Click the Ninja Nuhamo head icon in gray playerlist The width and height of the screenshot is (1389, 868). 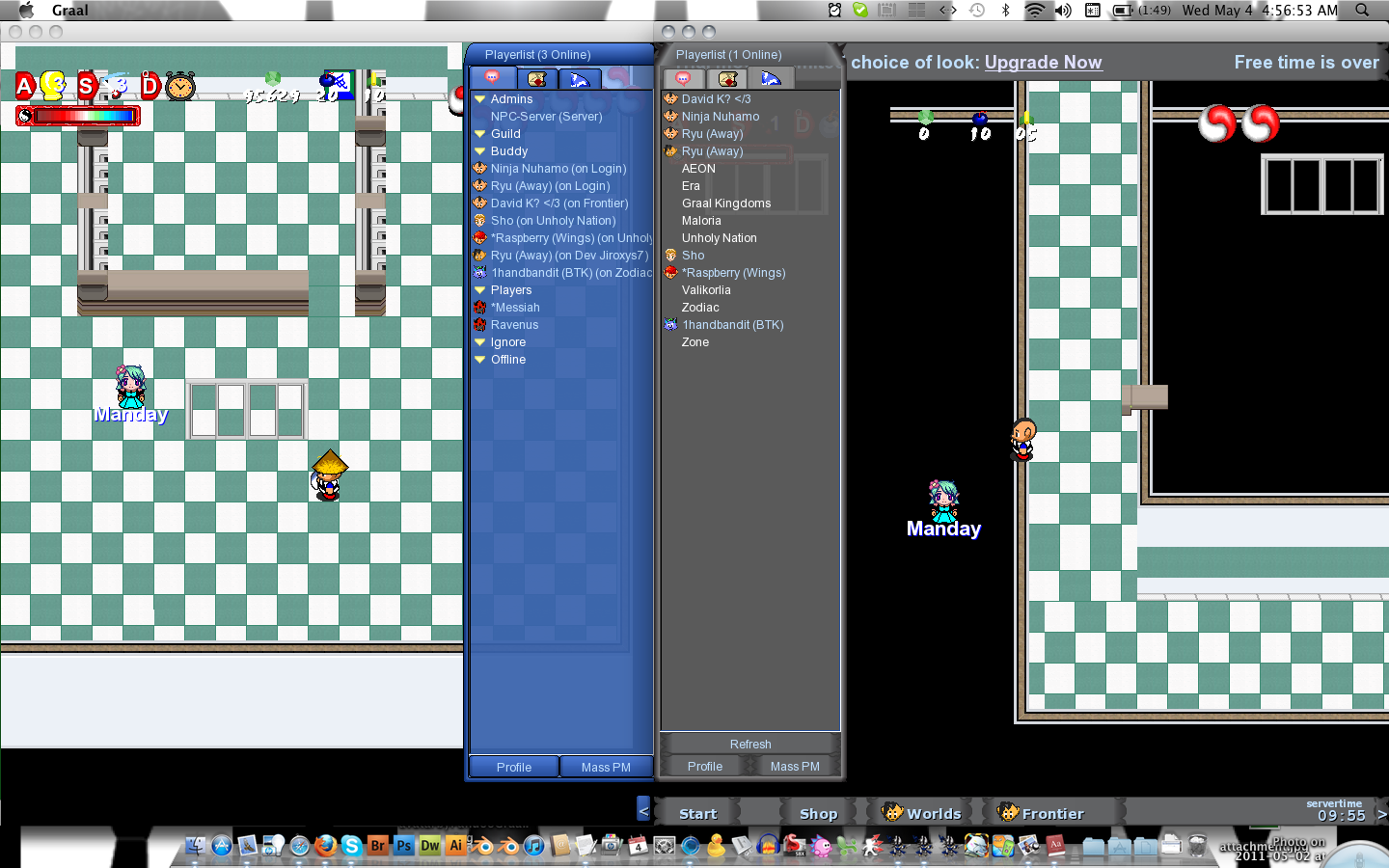coord(670,117)
